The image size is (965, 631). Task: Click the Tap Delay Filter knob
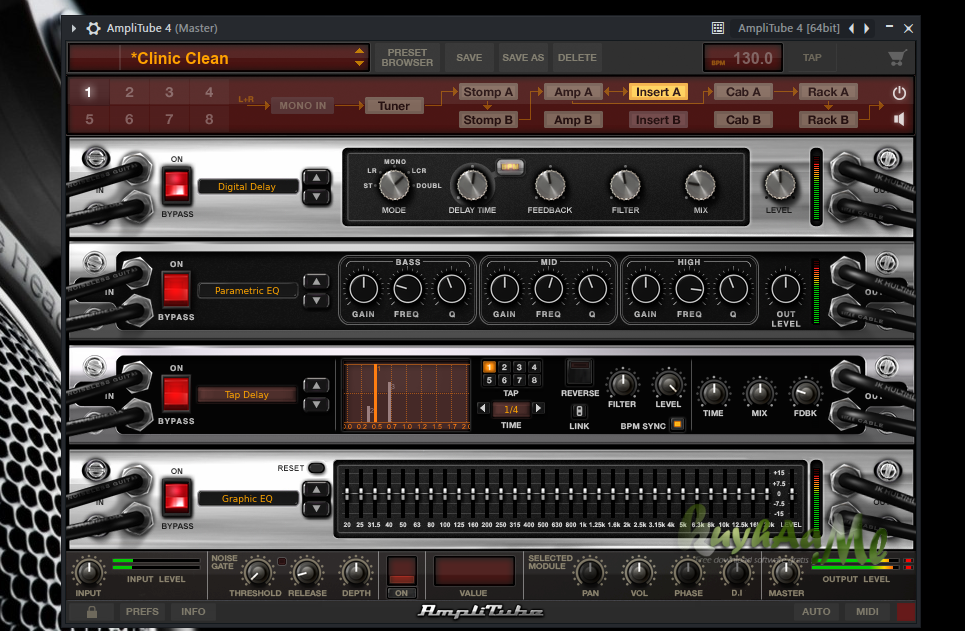[622, 384]
